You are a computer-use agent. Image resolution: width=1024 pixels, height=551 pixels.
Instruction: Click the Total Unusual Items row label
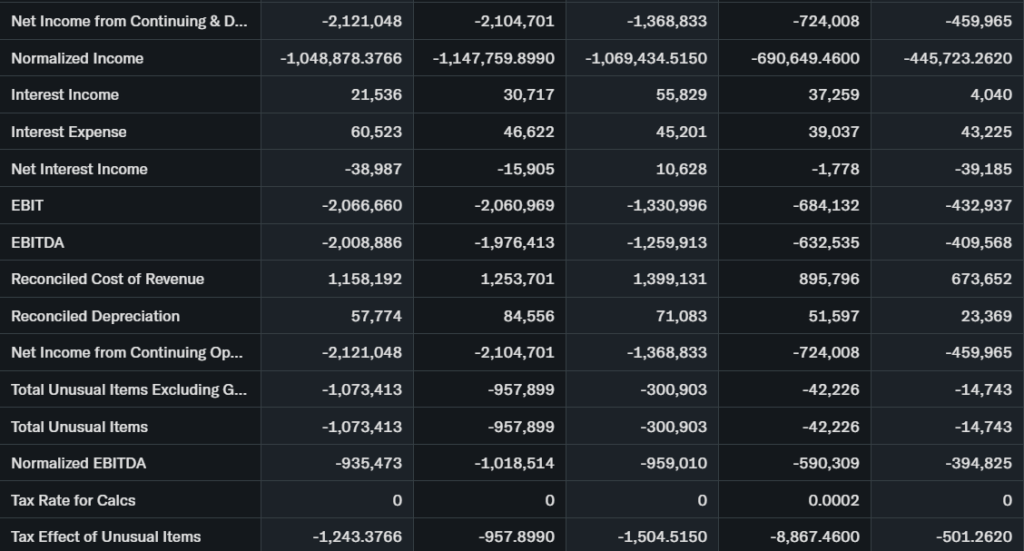coord(79,427)
